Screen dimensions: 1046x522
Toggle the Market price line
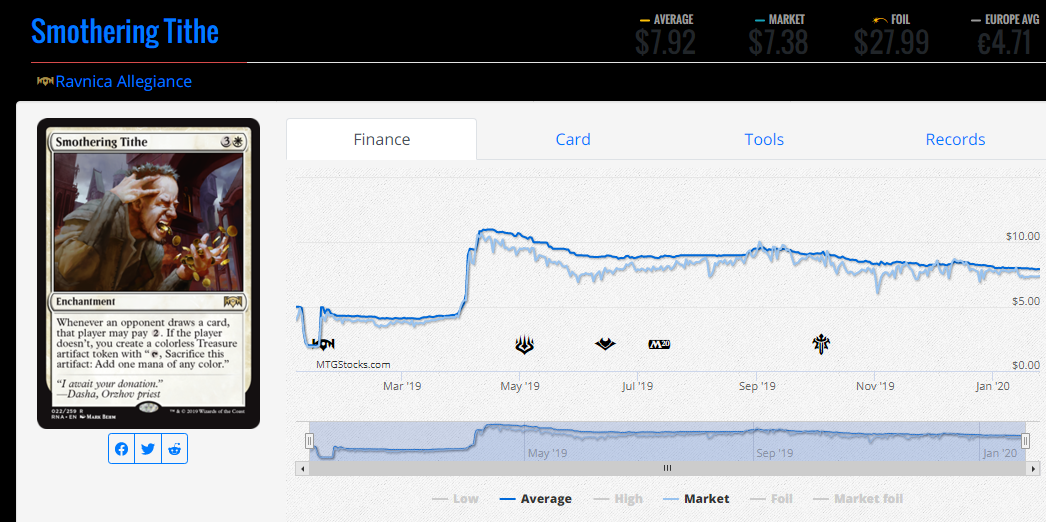point(696,498)
